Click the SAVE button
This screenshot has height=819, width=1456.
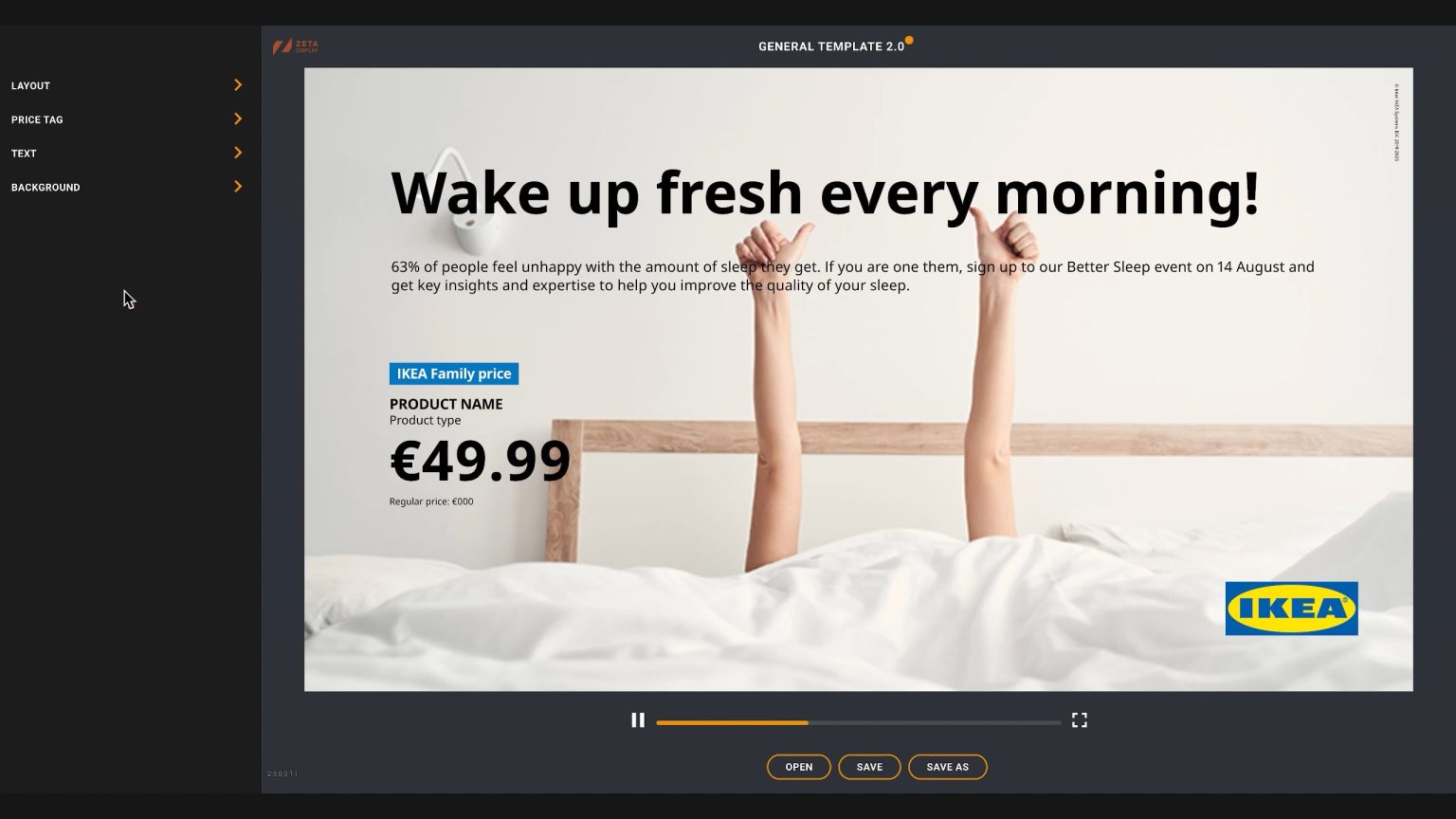(x=869, y=767)
